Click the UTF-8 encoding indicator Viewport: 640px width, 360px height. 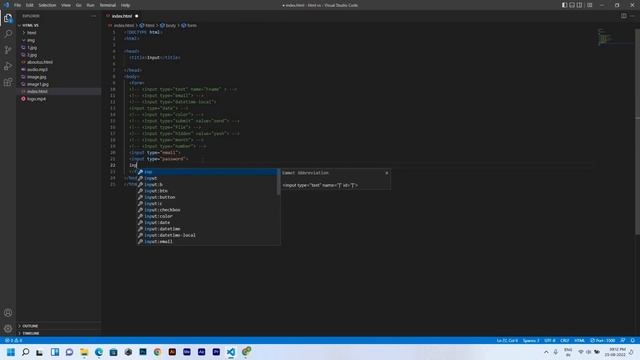coord(550,340)
